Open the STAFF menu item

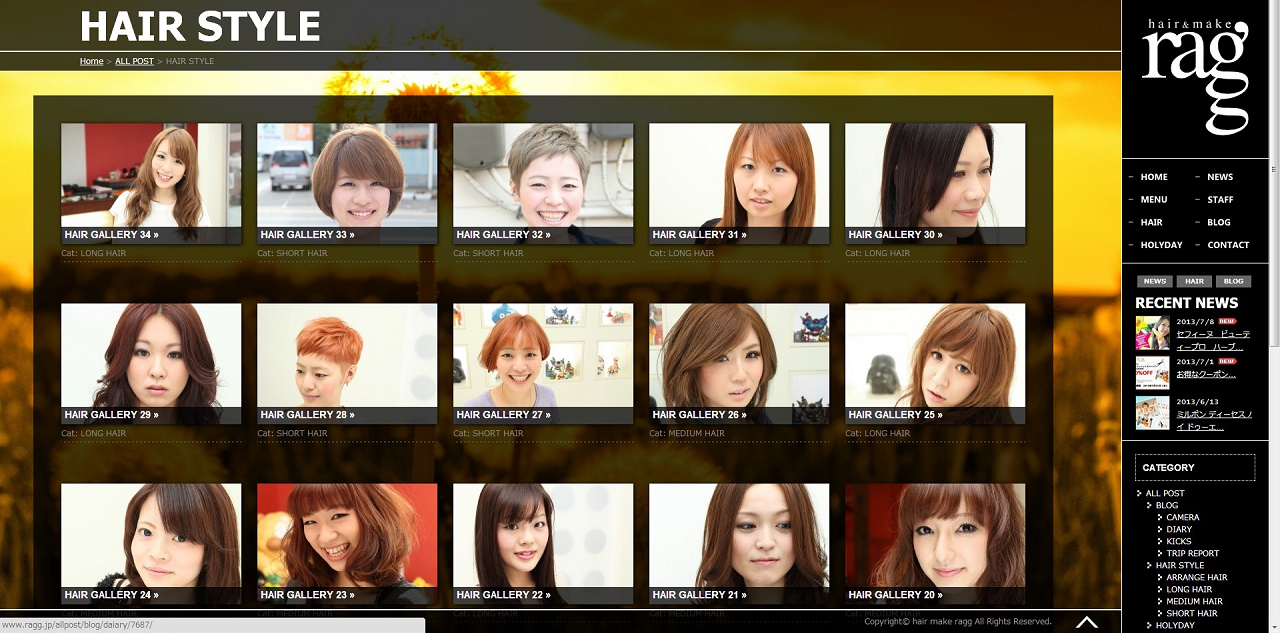pos(1220,200)
